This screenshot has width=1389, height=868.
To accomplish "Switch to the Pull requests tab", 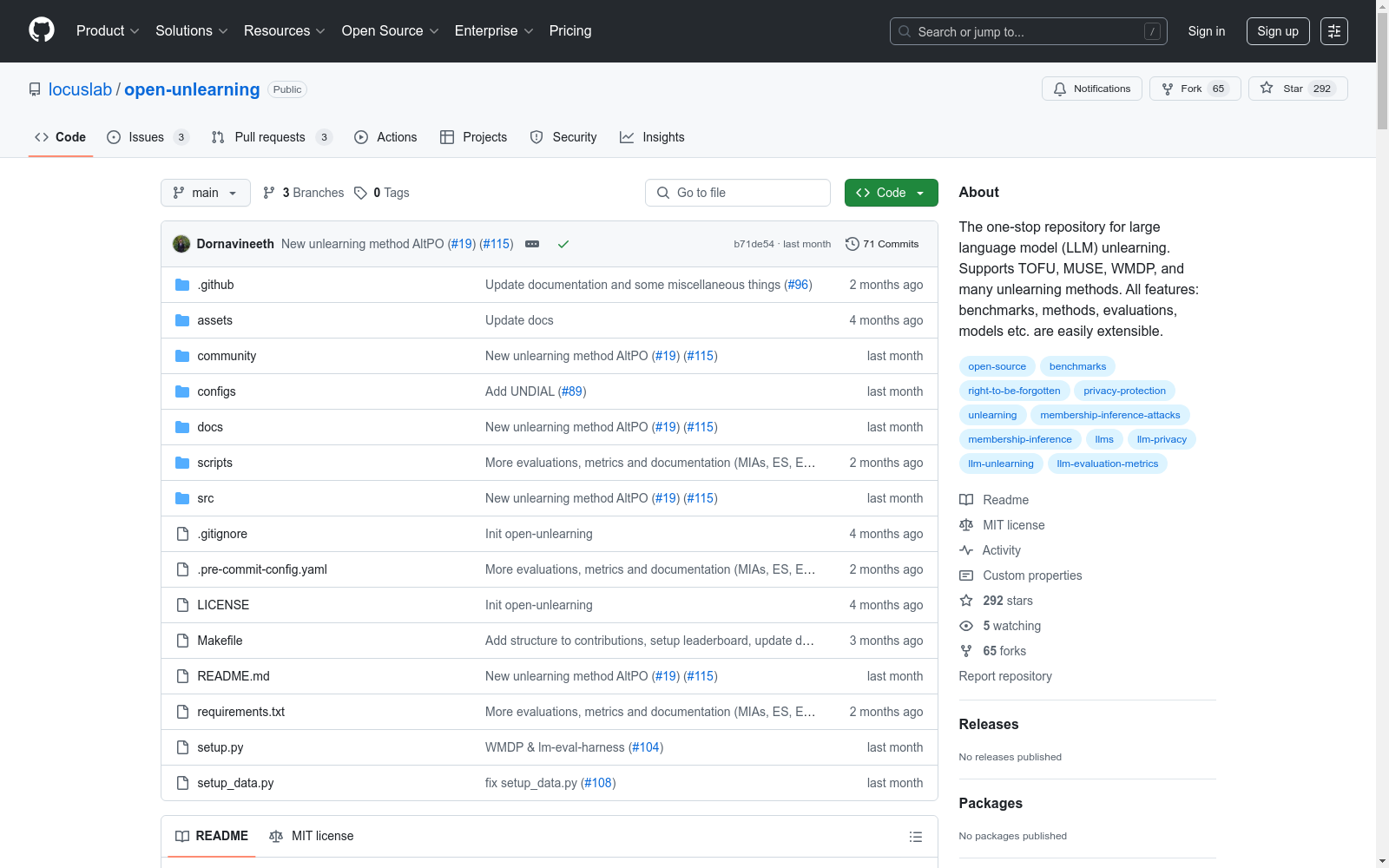I will 272,137.
